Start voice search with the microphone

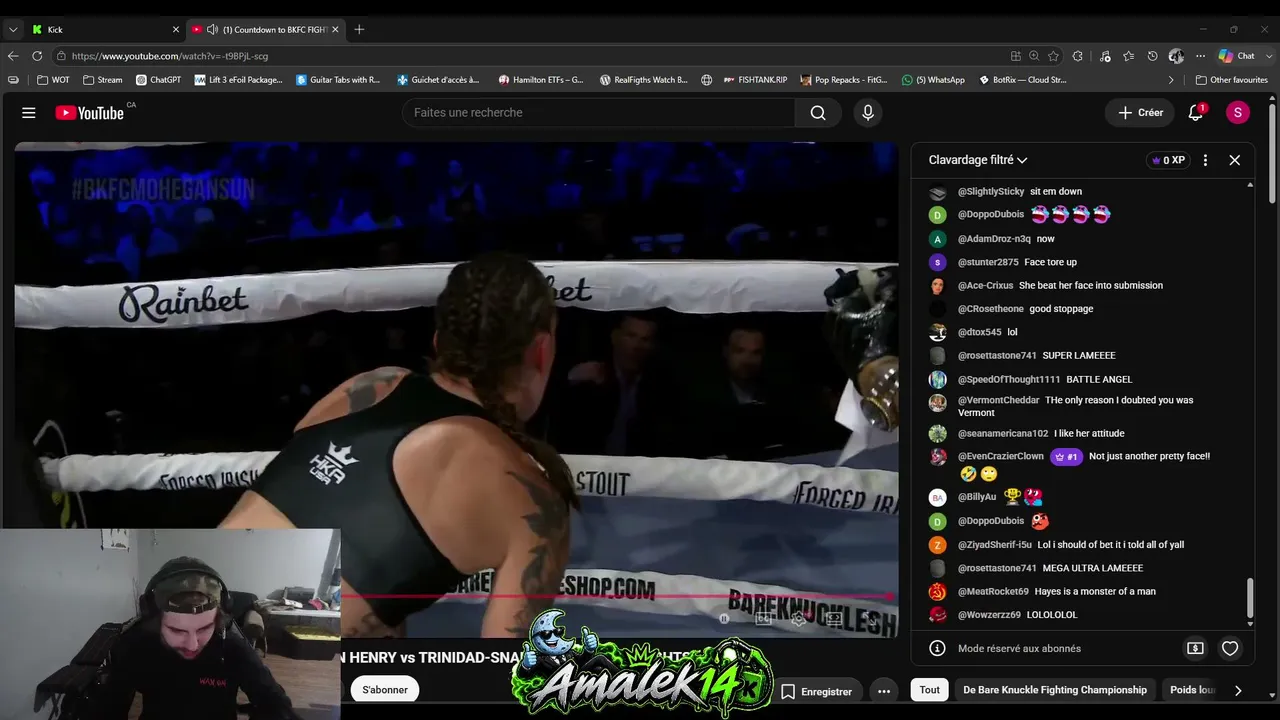coord(868,113)
